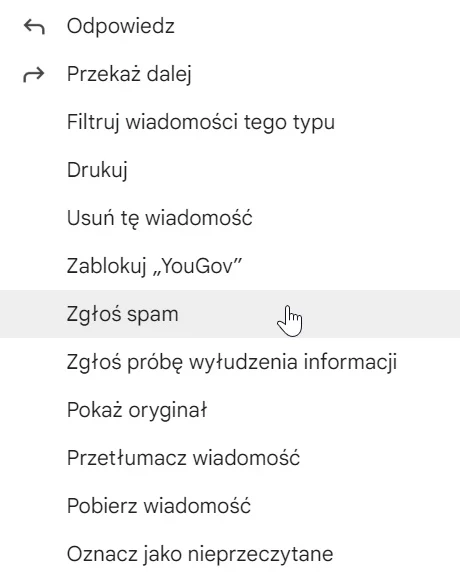Block the sender YouGov
The width and height of the screenshot is (460, 579).
pos(230,266)
